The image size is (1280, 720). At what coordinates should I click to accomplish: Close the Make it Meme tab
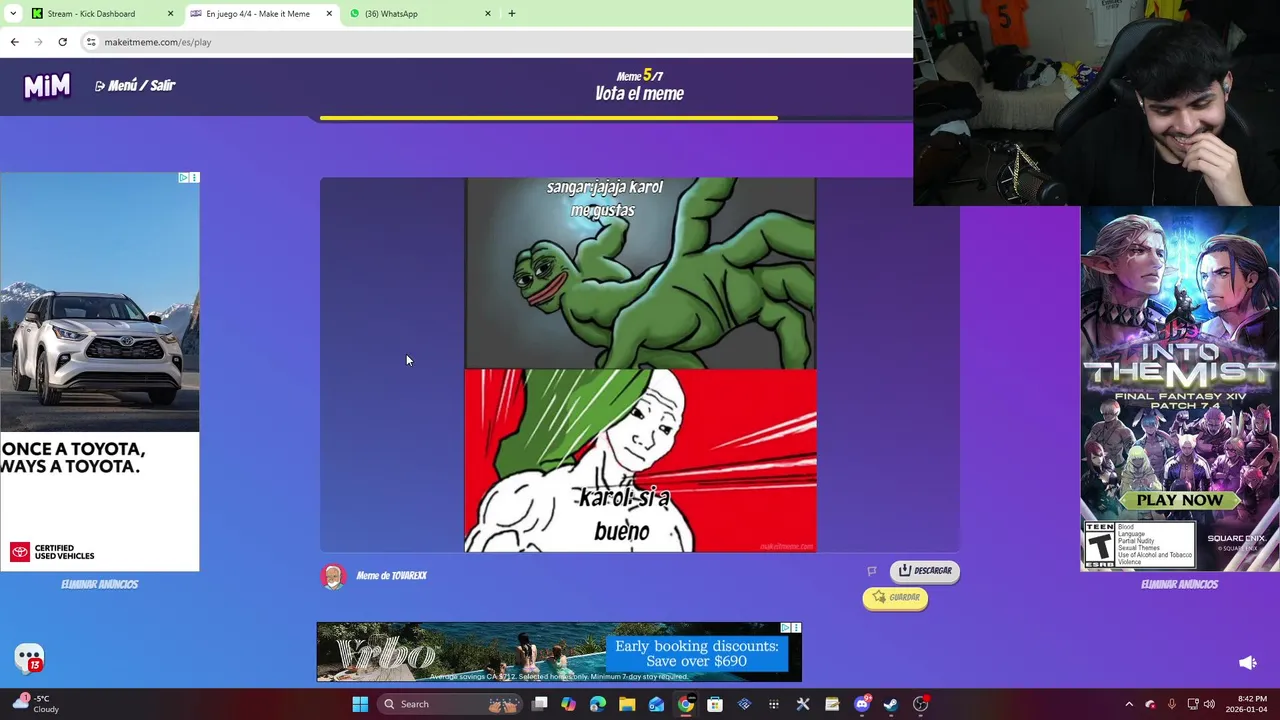click(x=329, y=14)
